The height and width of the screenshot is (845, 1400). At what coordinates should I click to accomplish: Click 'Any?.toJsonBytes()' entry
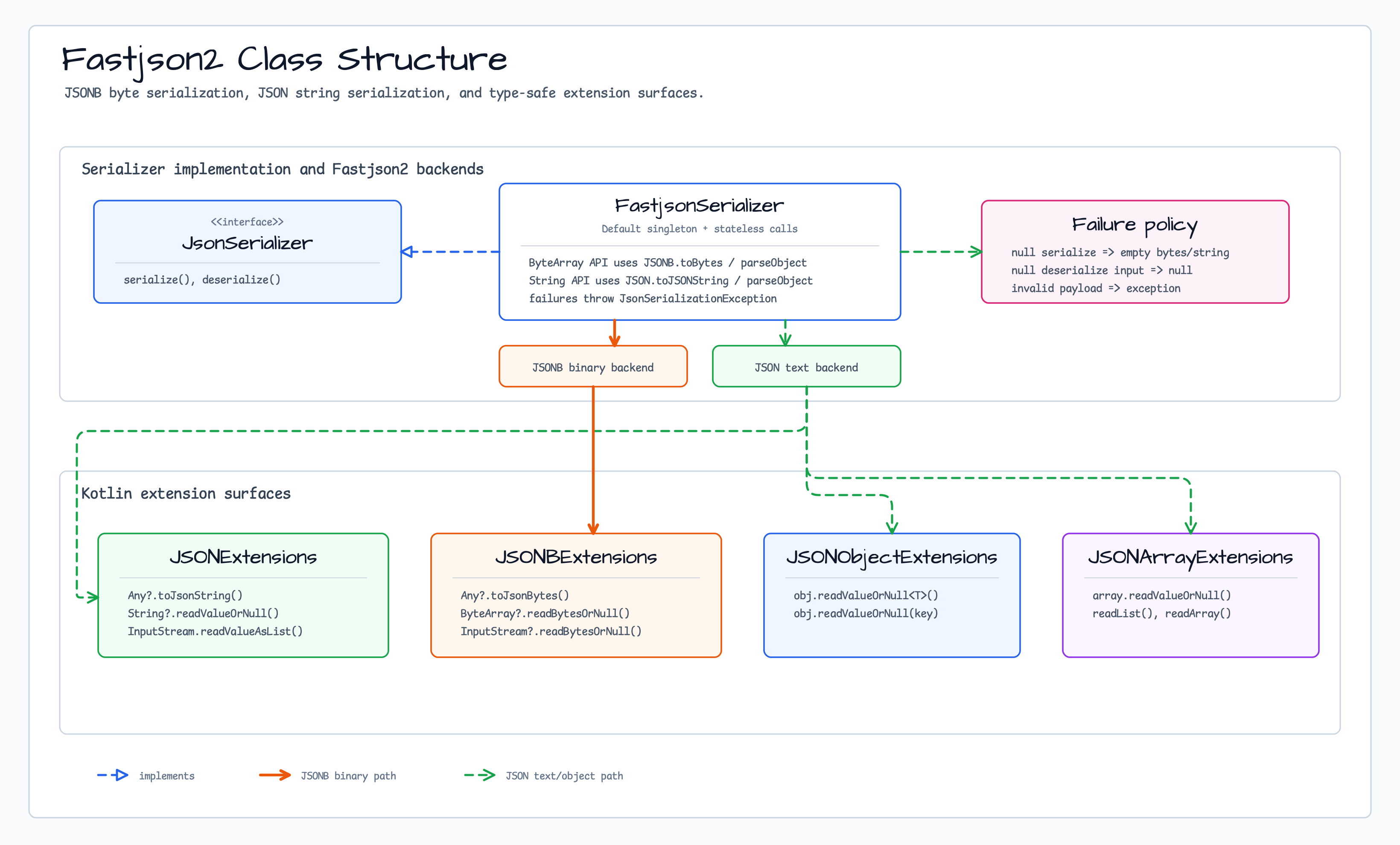(515, 595)
